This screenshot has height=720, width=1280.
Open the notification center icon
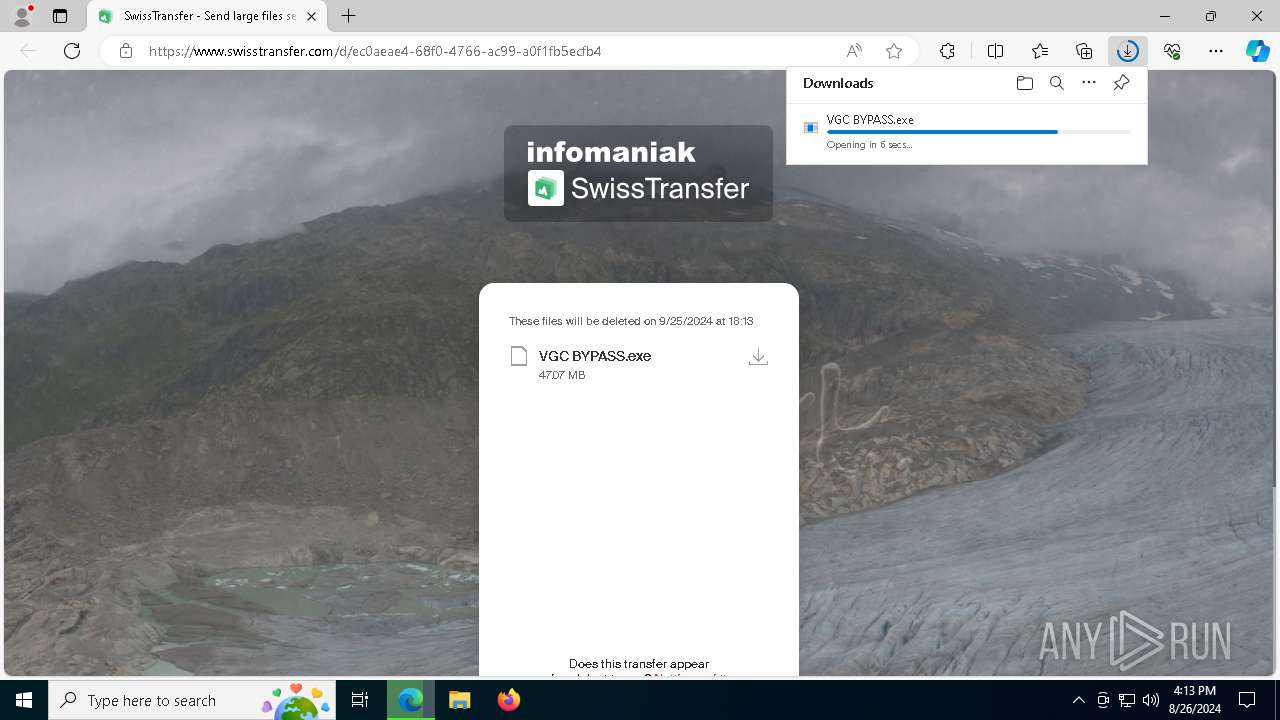[1247, 700]
